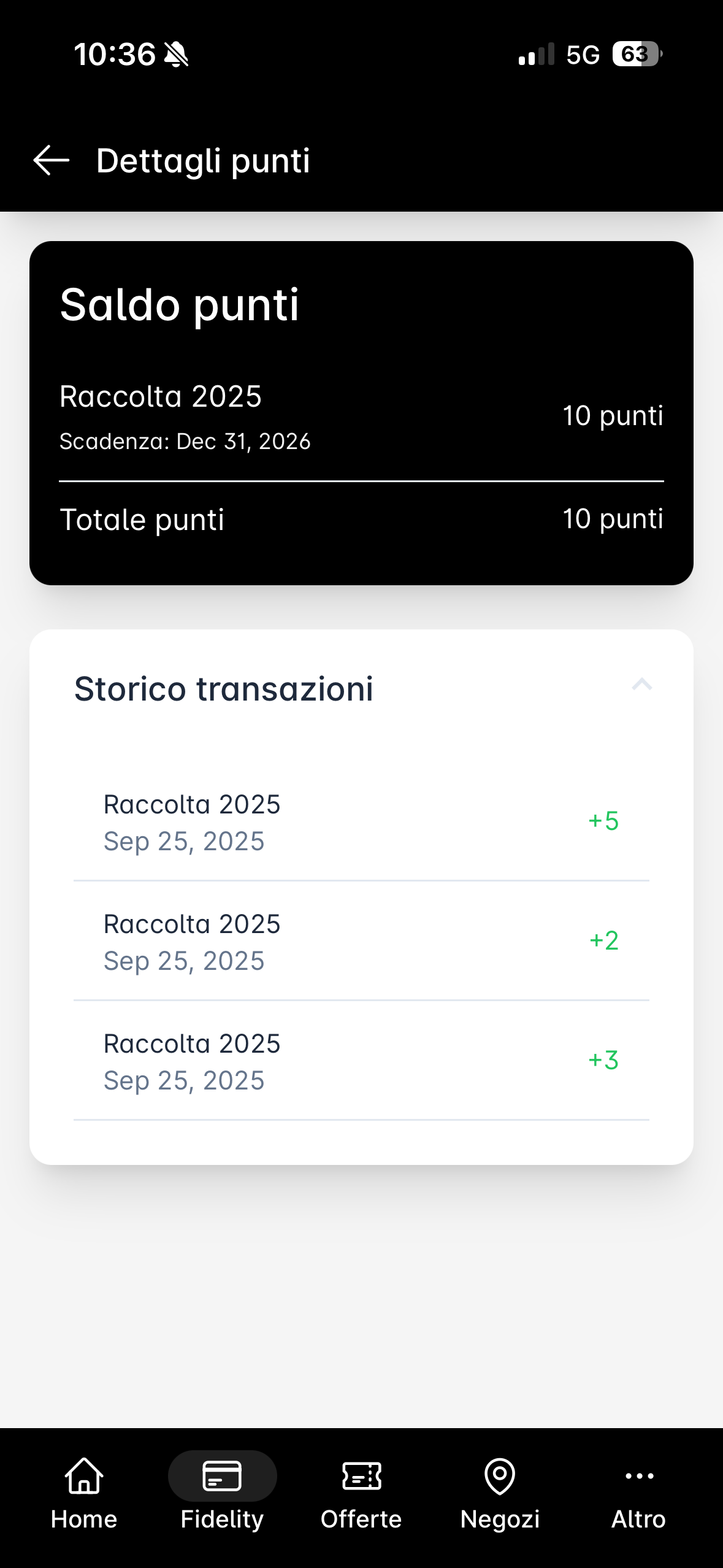Open the Altro three-dots menu

pos(639,1475)
